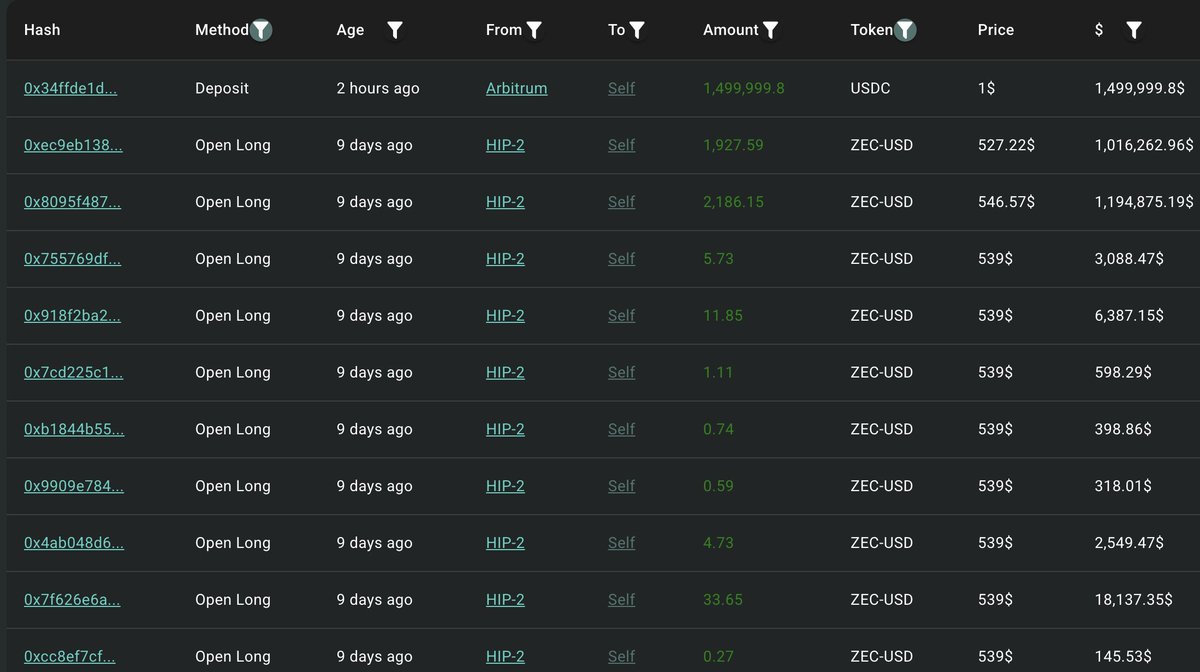This screenshot has width=1200, height=672.
Task: Select the 6,387.15$ value cell
Action: 1129,316
